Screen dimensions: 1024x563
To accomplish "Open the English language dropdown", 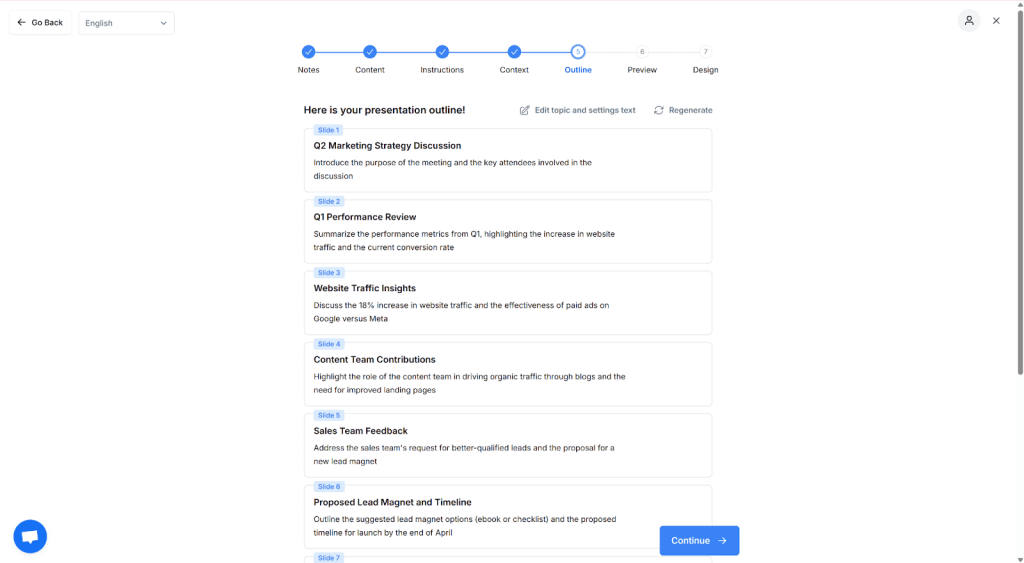I will [126, 23].
